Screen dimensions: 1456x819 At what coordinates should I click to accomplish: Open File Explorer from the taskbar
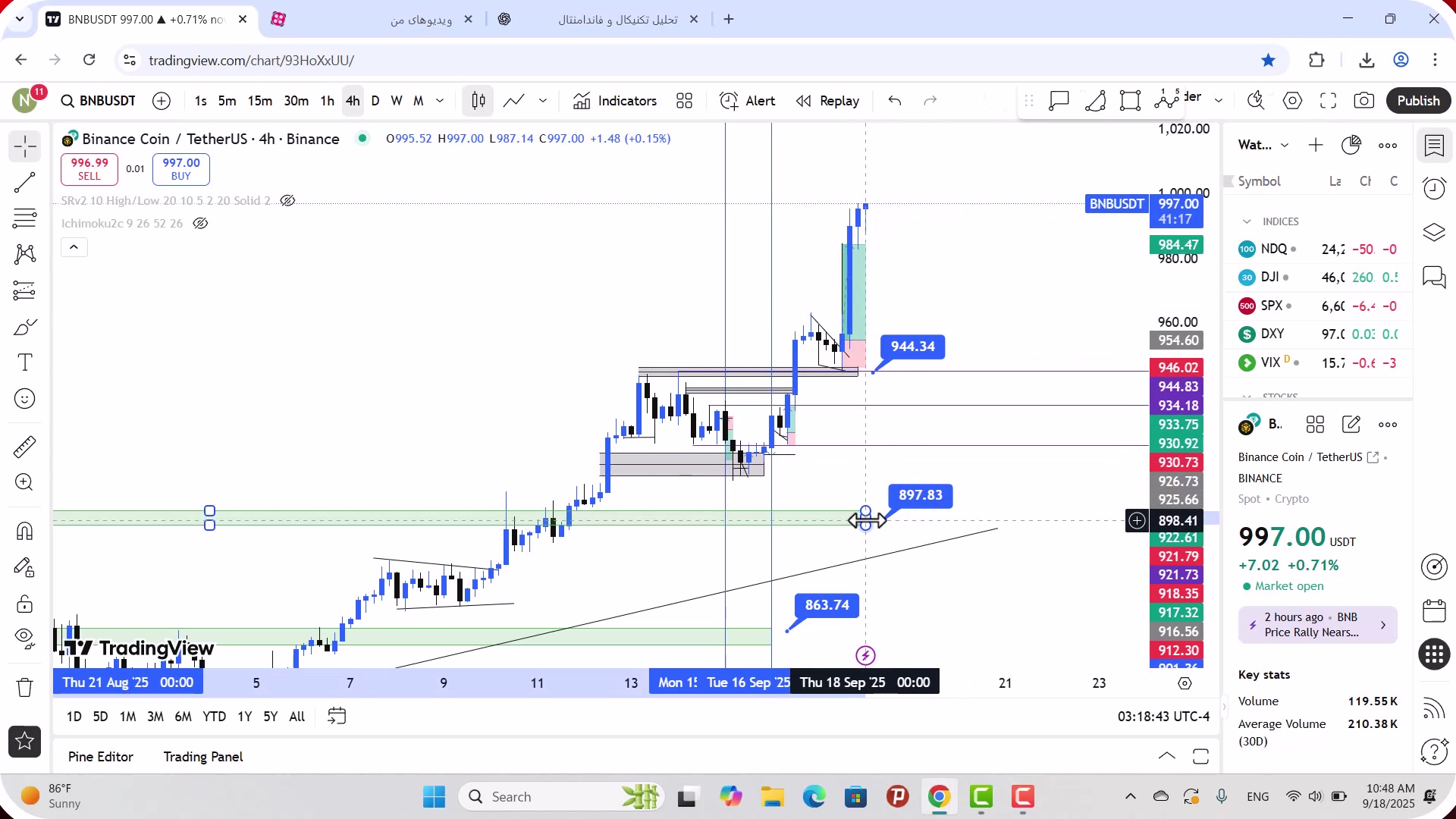pos(772,797)
